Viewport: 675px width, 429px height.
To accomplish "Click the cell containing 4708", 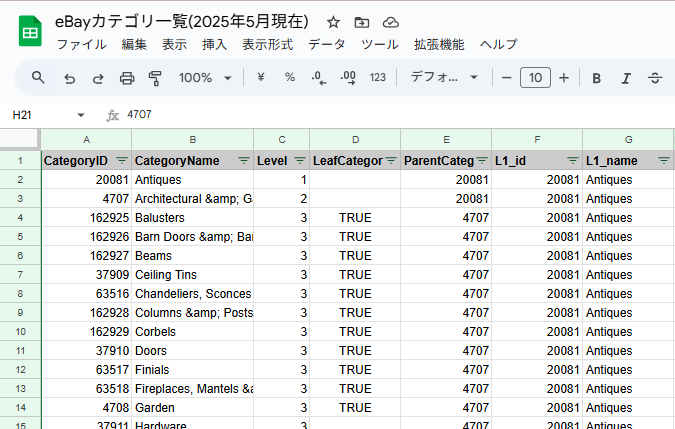I will pos(87,407).
